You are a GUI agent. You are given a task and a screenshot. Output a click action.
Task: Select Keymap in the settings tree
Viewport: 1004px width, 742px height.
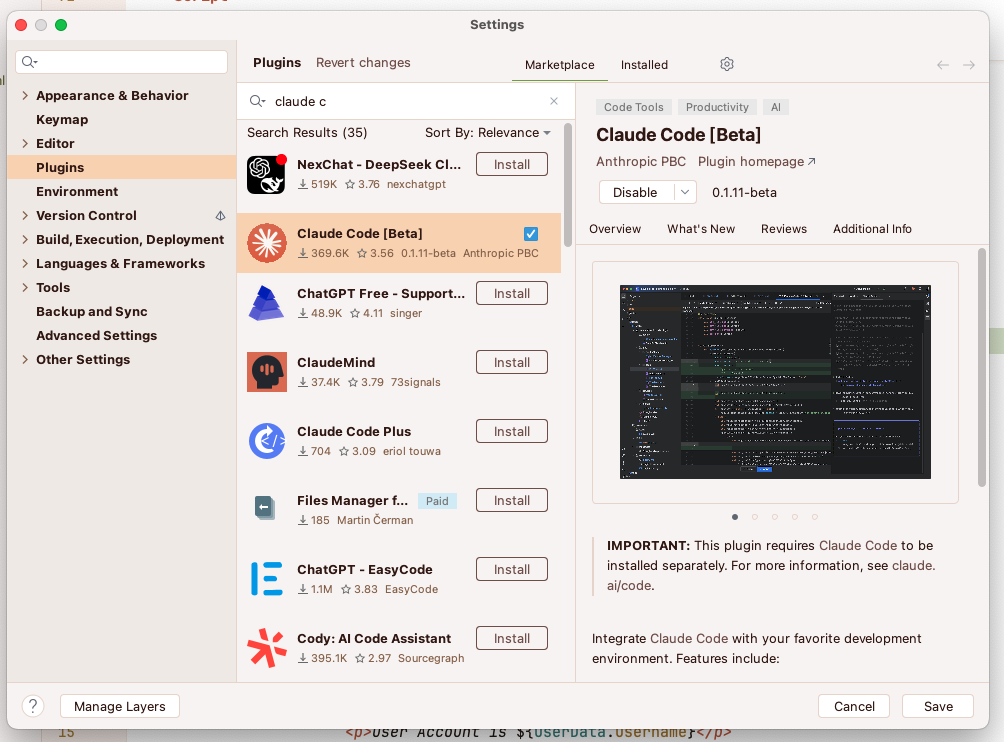pyautogui.click(x=62, y=120)
